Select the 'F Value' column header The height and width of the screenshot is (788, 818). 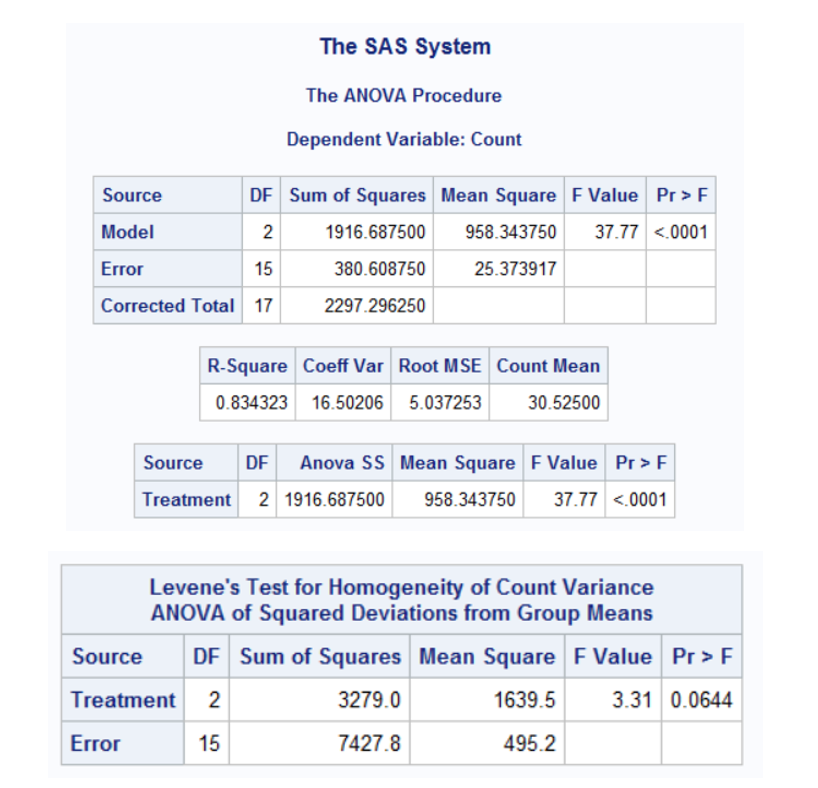click(x=604, y=195)
